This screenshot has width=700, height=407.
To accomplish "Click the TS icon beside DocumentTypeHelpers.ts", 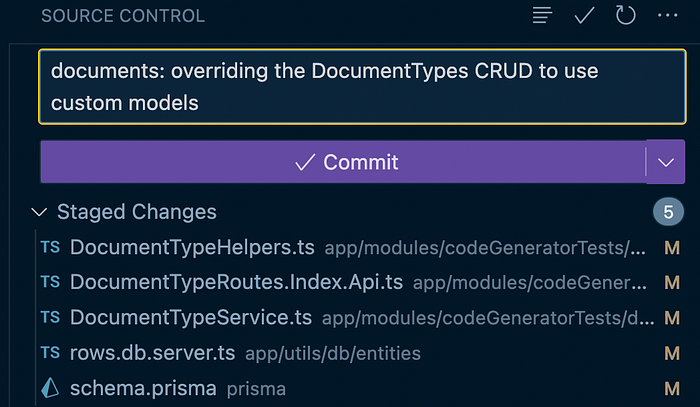I will click(50, 247).
